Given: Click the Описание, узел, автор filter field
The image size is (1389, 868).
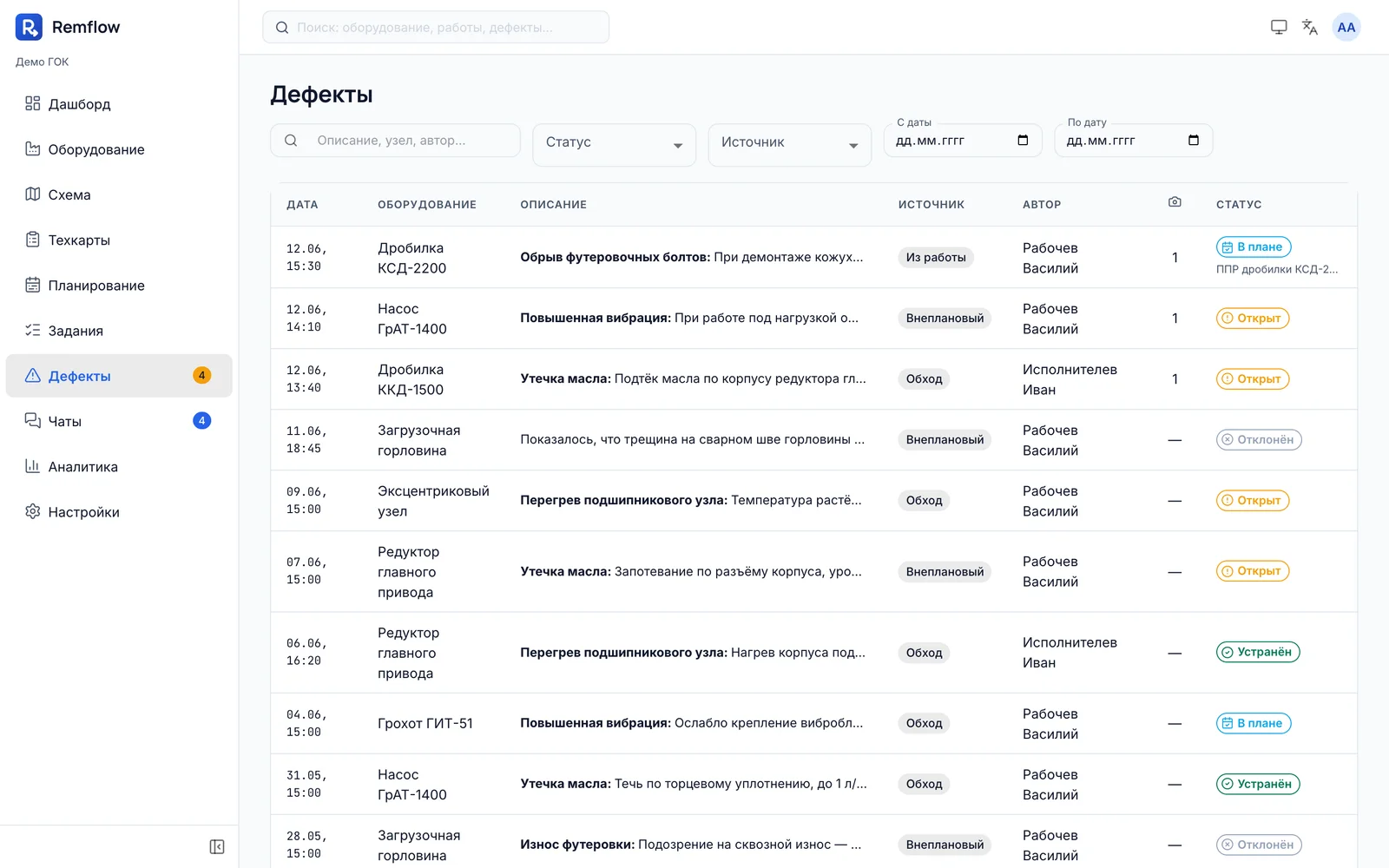Looking at the screenshot, I should [x=395, y=140].
